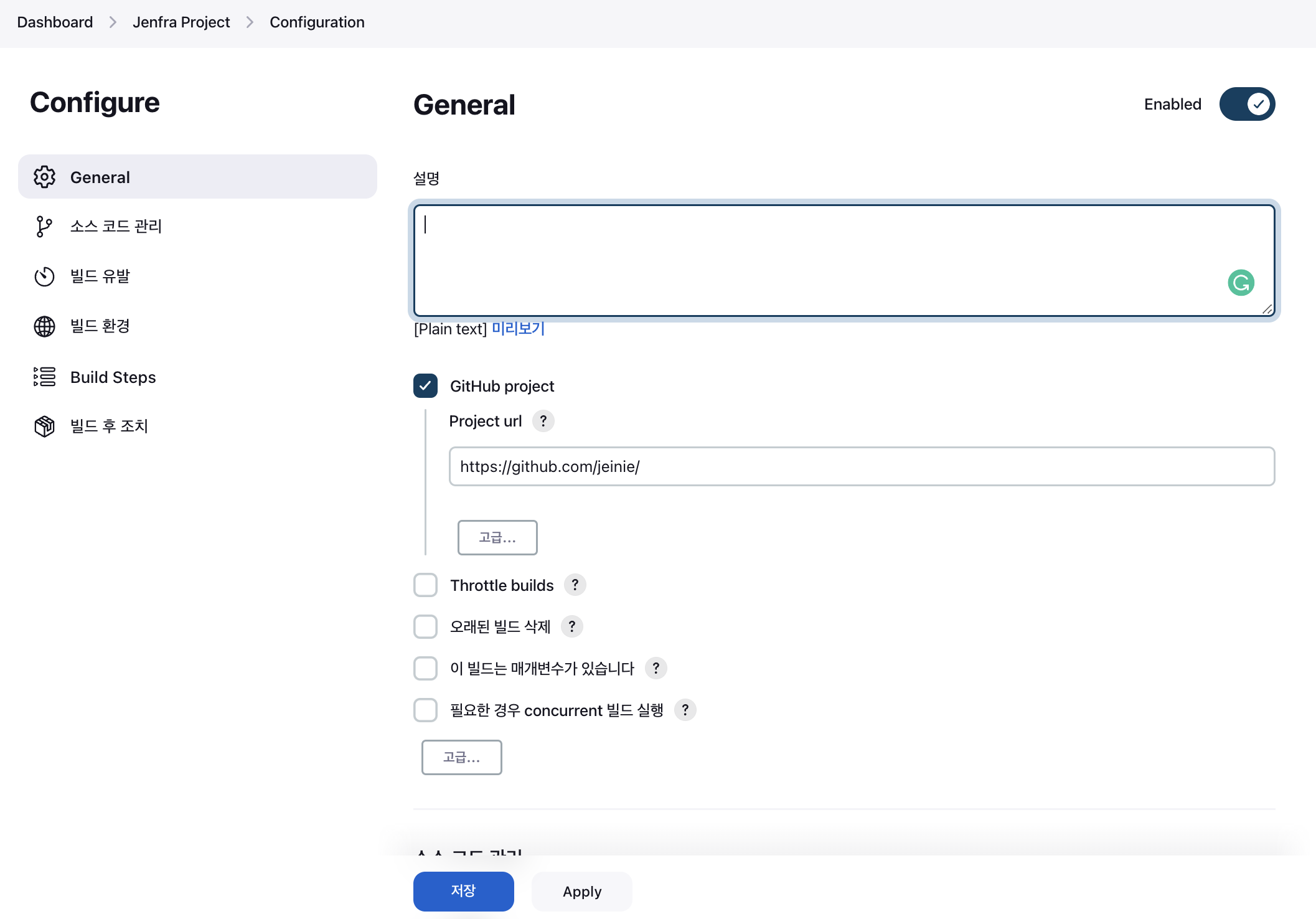The image size is (1316, 919).
Task: Check the concurrent build execution checkbox
Action: [x=426, y=710]
